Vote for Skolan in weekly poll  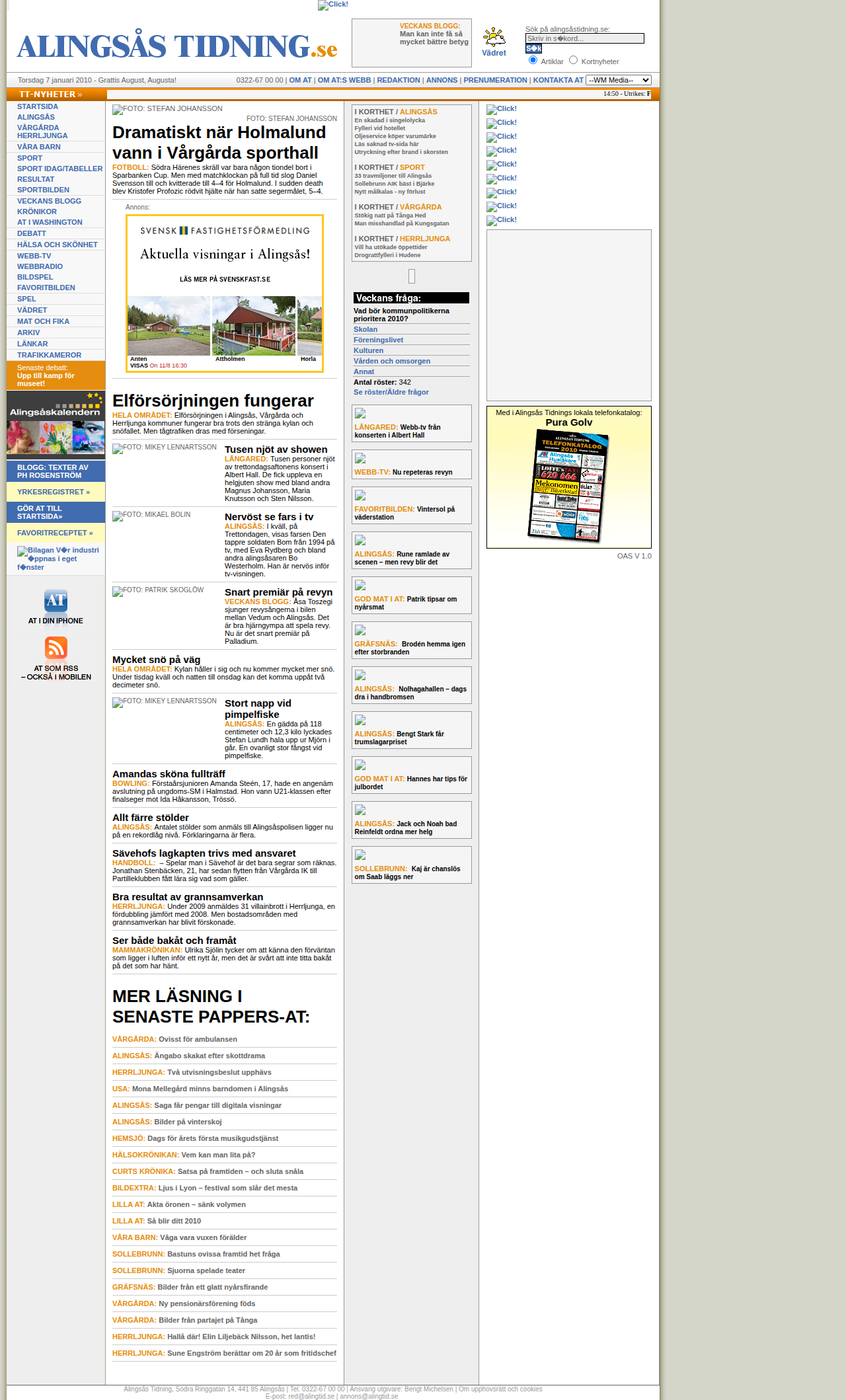click(365, 329)
